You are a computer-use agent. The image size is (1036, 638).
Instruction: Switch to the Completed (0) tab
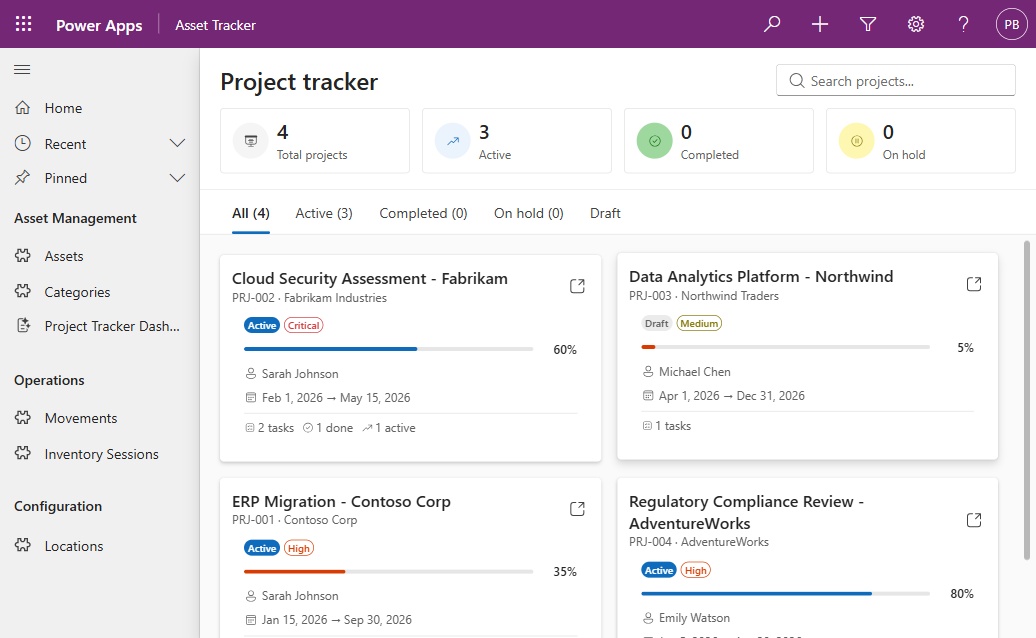point(423,213)
